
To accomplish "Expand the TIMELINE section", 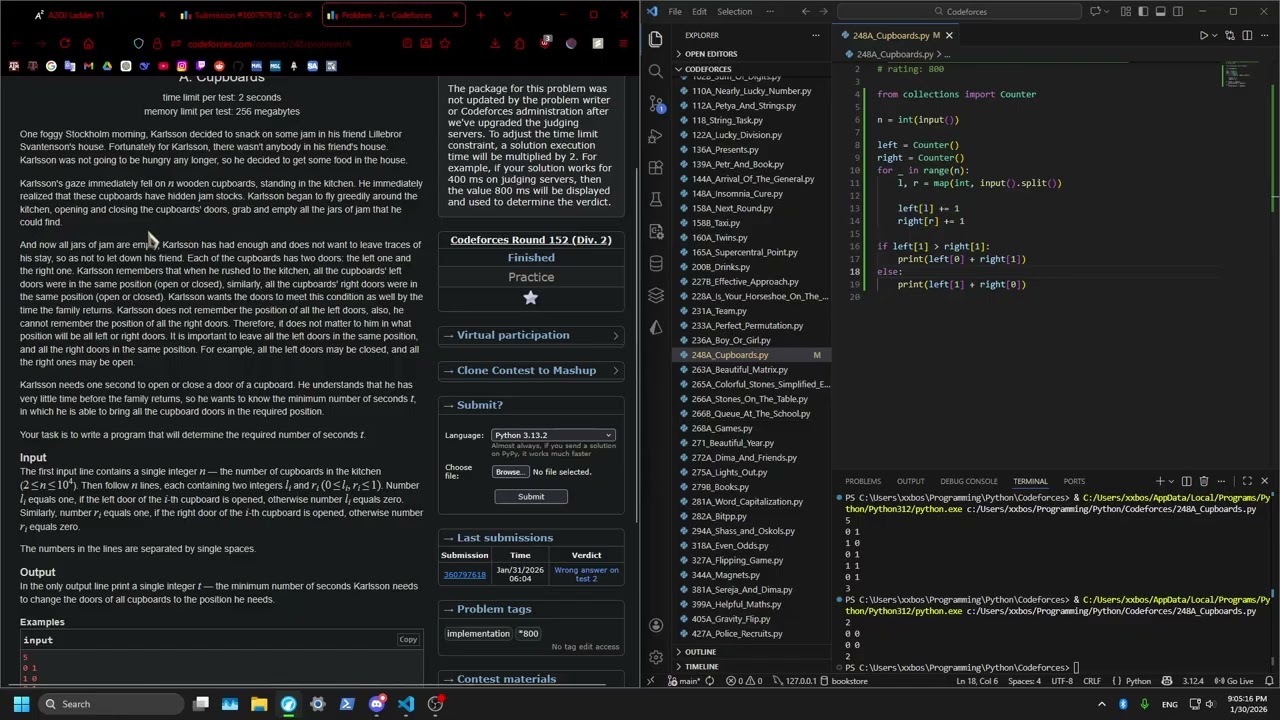I will [701, 667].
